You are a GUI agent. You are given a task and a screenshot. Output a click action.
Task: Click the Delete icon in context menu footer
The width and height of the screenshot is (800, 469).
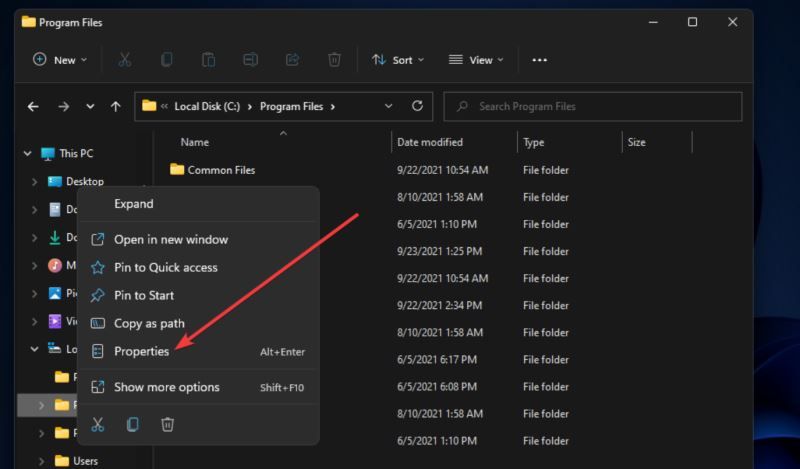[x=167, y=424]
